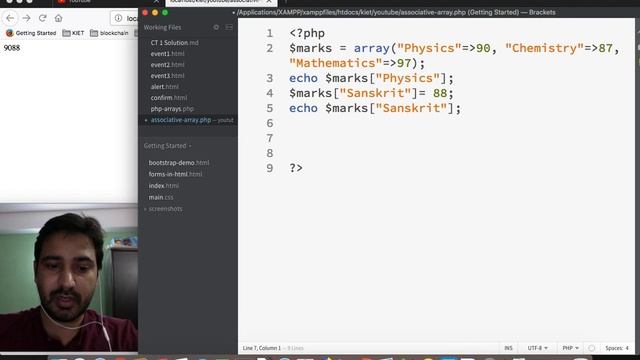Screen dimensions: 640x360
Task: Open the Getting Started bookmark
Action: click(x=31, y=33)
